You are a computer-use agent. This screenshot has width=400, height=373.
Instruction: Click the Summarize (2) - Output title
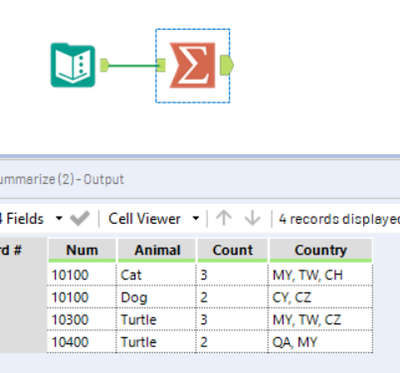[62, 179]
